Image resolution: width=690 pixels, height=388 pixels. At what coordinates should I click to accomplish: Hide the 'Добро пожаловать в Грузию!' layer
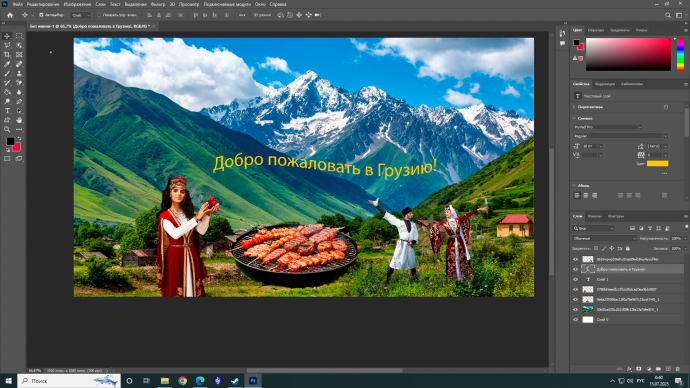[x=575, y=269]
